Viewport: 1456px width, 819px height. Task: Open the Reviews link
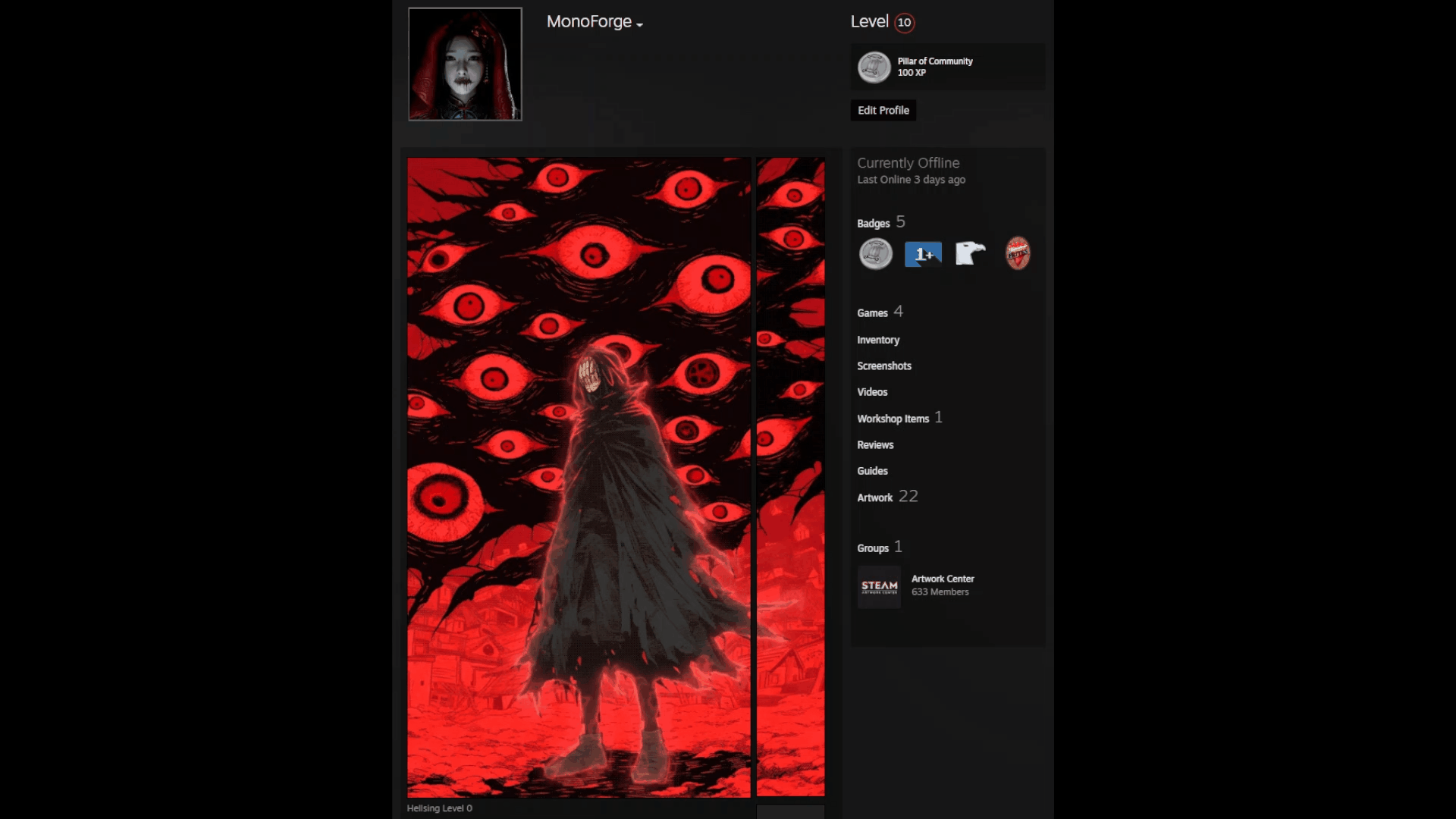875,445
